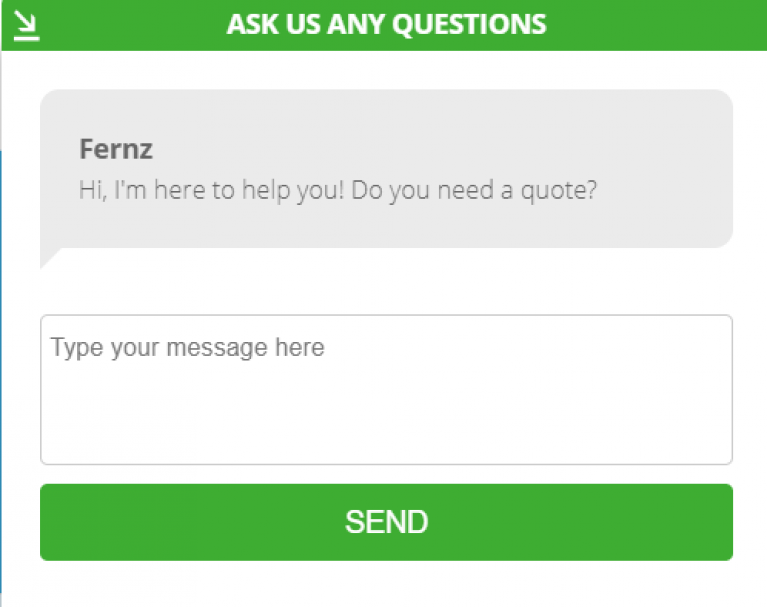Minimize the chat widget with the arrow icon
The height and width of the screenshot is (607, 767).
coord(27,25)
